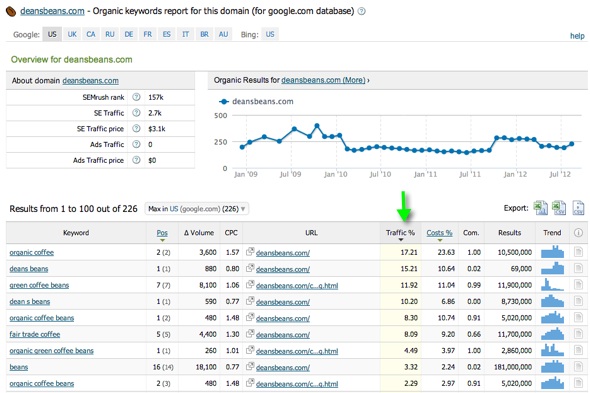Screen dimensions: 590x393
Task: View SERP source icon for deans beans row
Action: coord(578,268)
